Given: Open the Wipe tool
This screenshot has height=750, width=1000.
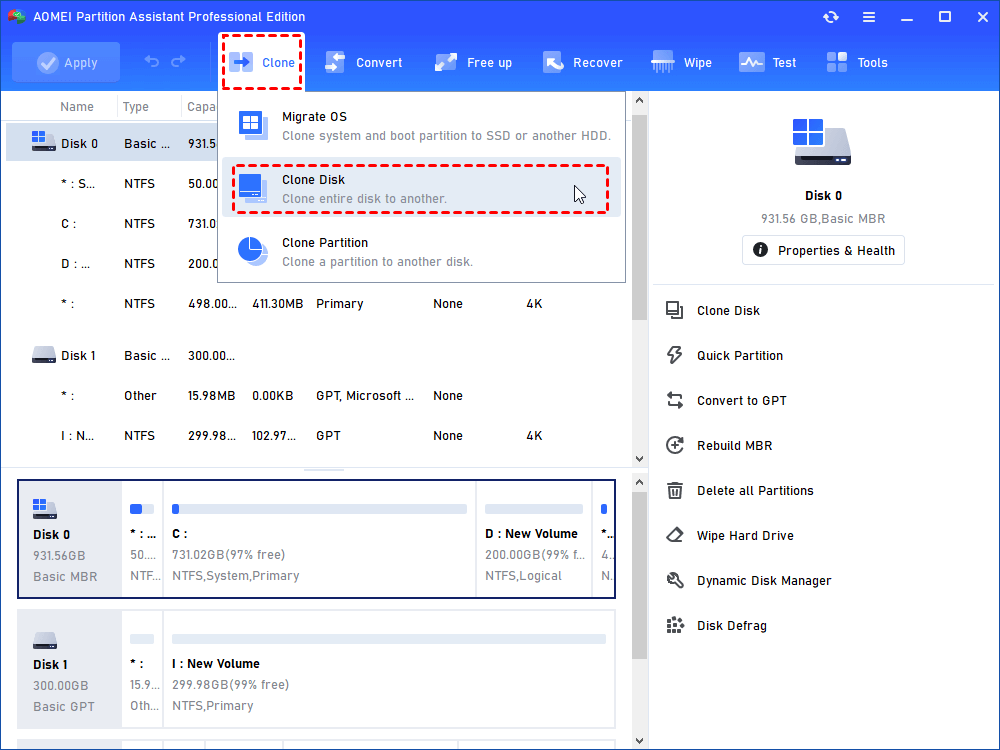Looking at the screenshot, I should 663,62.
